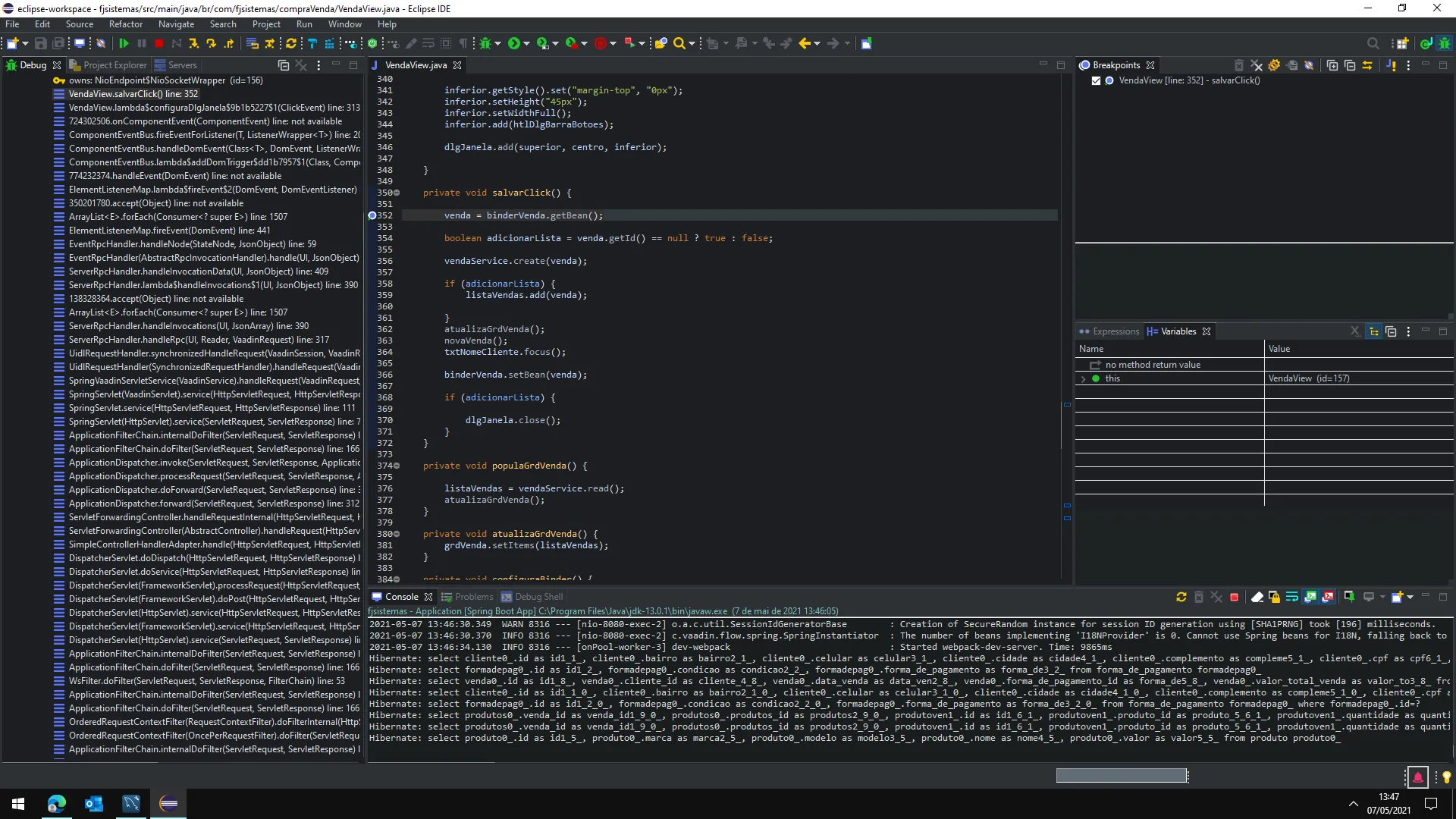1456x819 pixels.
Task: Toggle word wrap in Console toolbar
Action: (1291, 598)
